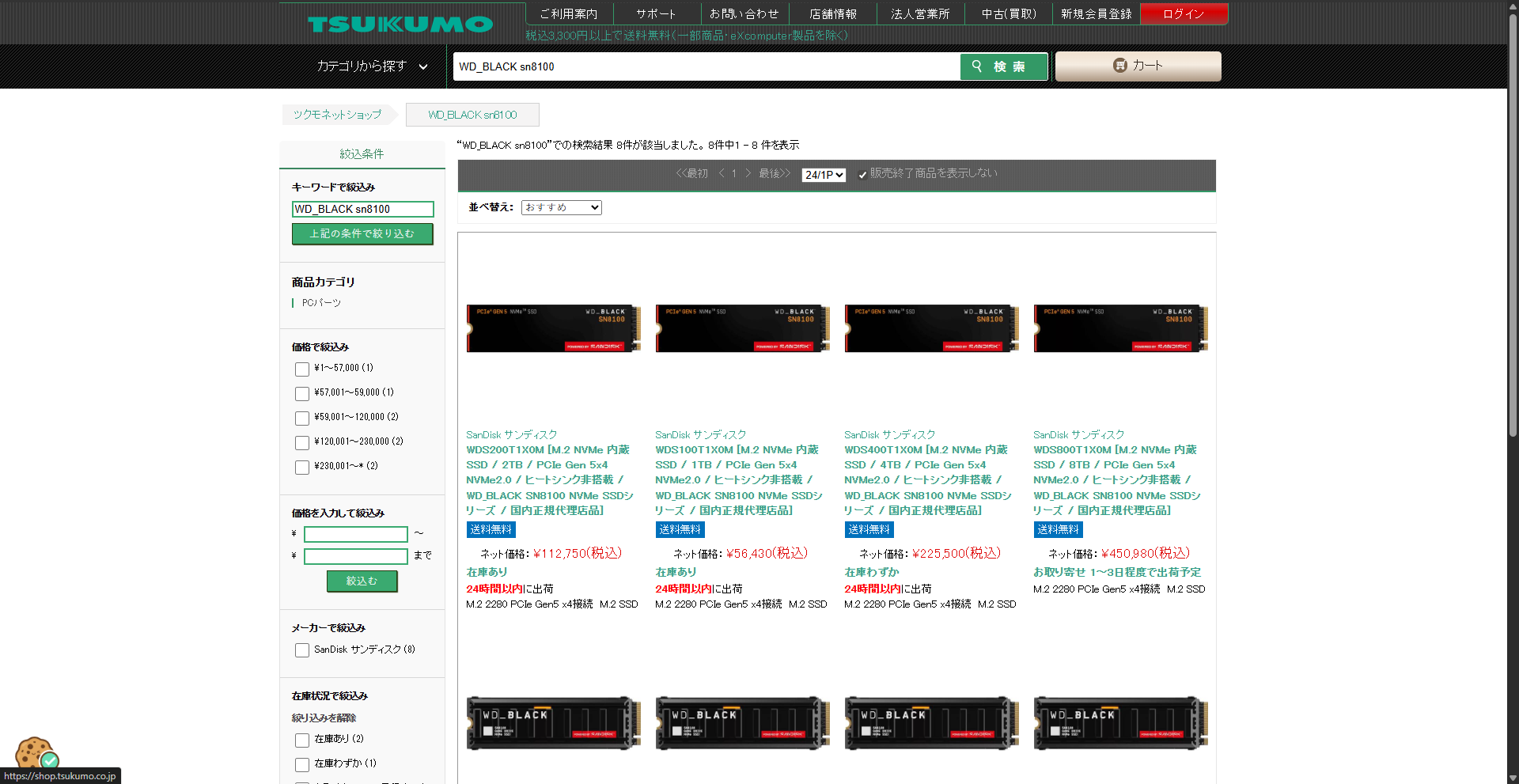Screen dimensions: 1519x784
Task: Click the ¥112,750(税込) price text
Action: click(x=578, y=554)
